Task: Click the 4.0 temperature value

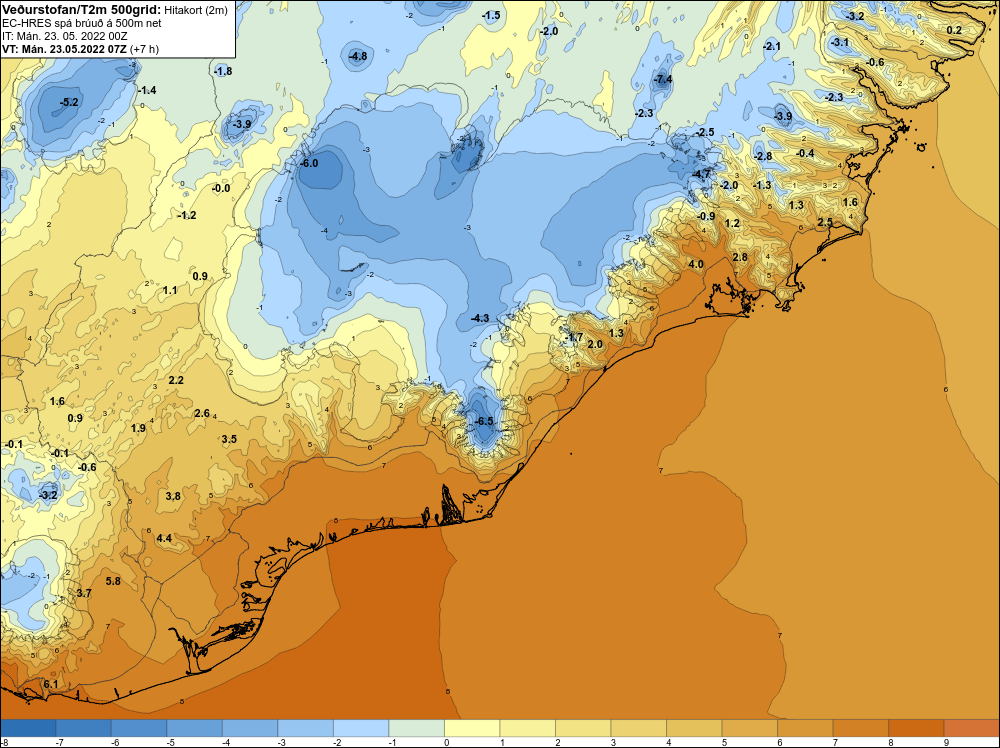Action: (696, 265)
